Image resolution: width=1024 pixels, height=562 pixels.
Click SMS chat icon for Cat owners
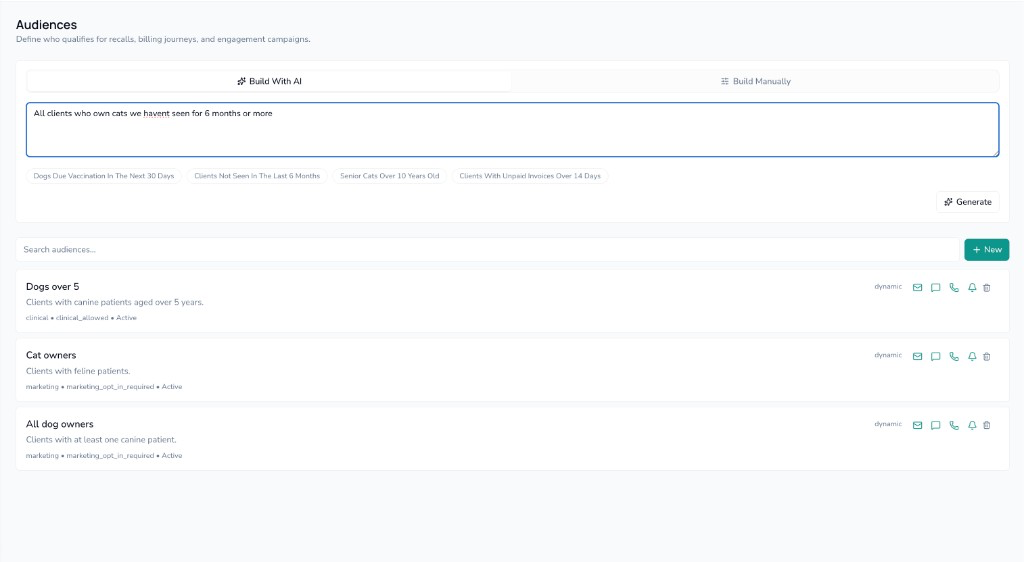(x=936, y=356)
